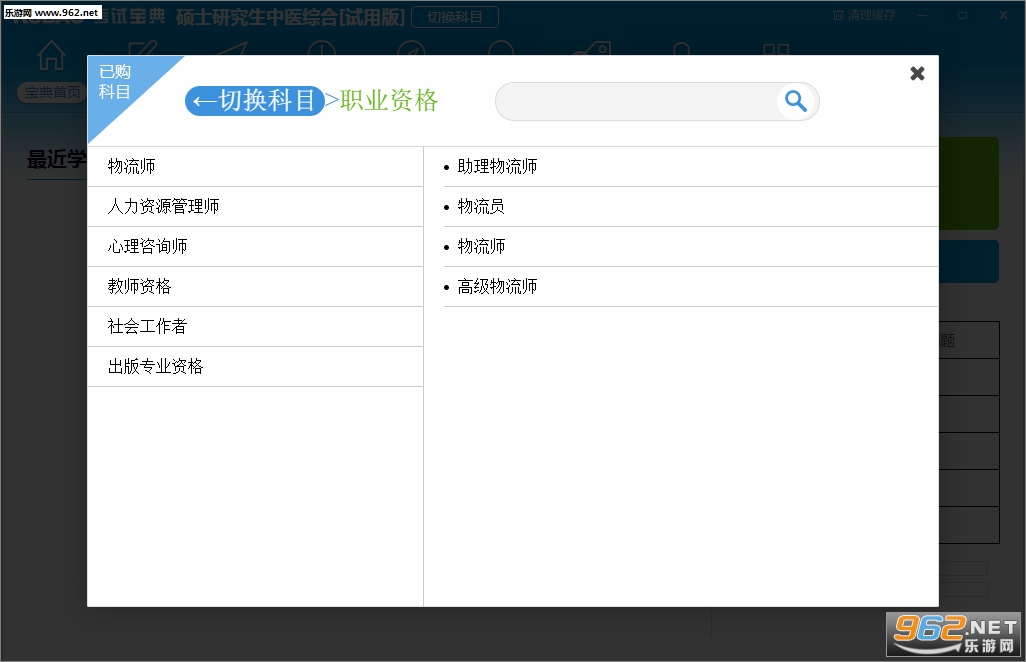Click 清理缓存 in the title bar
This screenshot has width=1026, height=662.
click(x=864, y=15)
